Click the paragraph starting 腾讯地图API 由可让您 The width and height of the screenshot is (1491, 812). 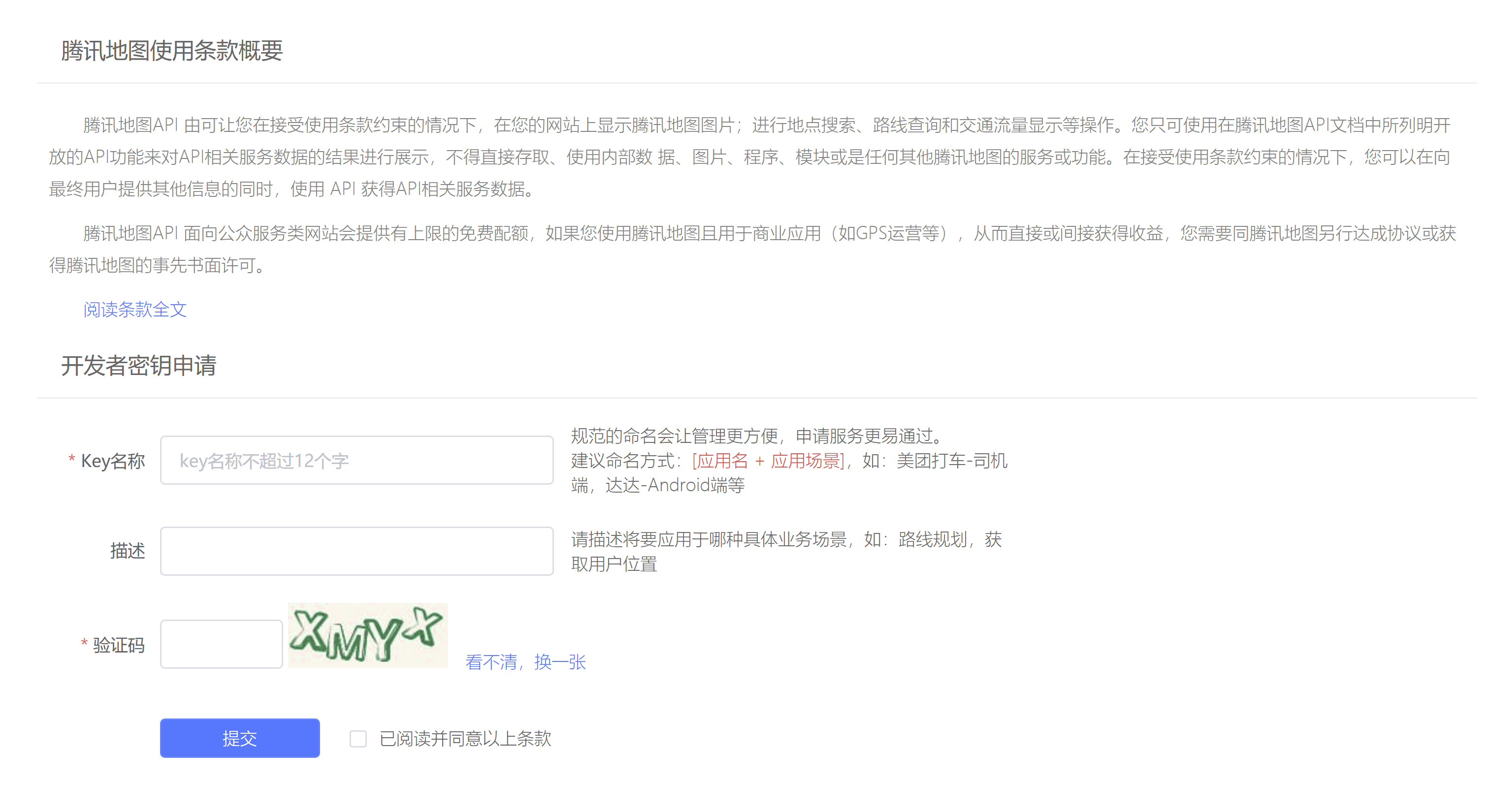(750, 156)
